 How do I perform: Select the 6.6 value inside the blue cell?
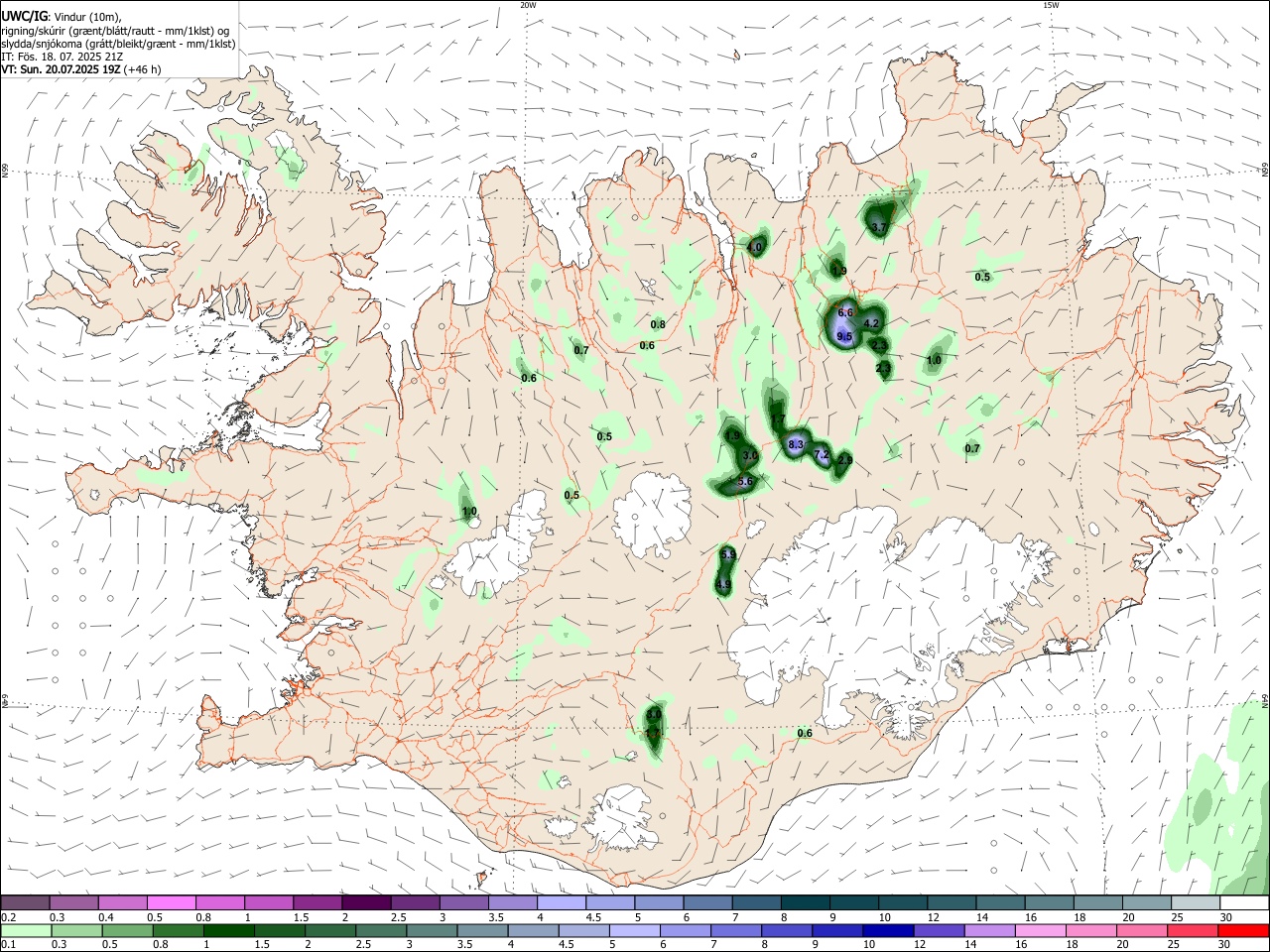click(x=845, y=312)
